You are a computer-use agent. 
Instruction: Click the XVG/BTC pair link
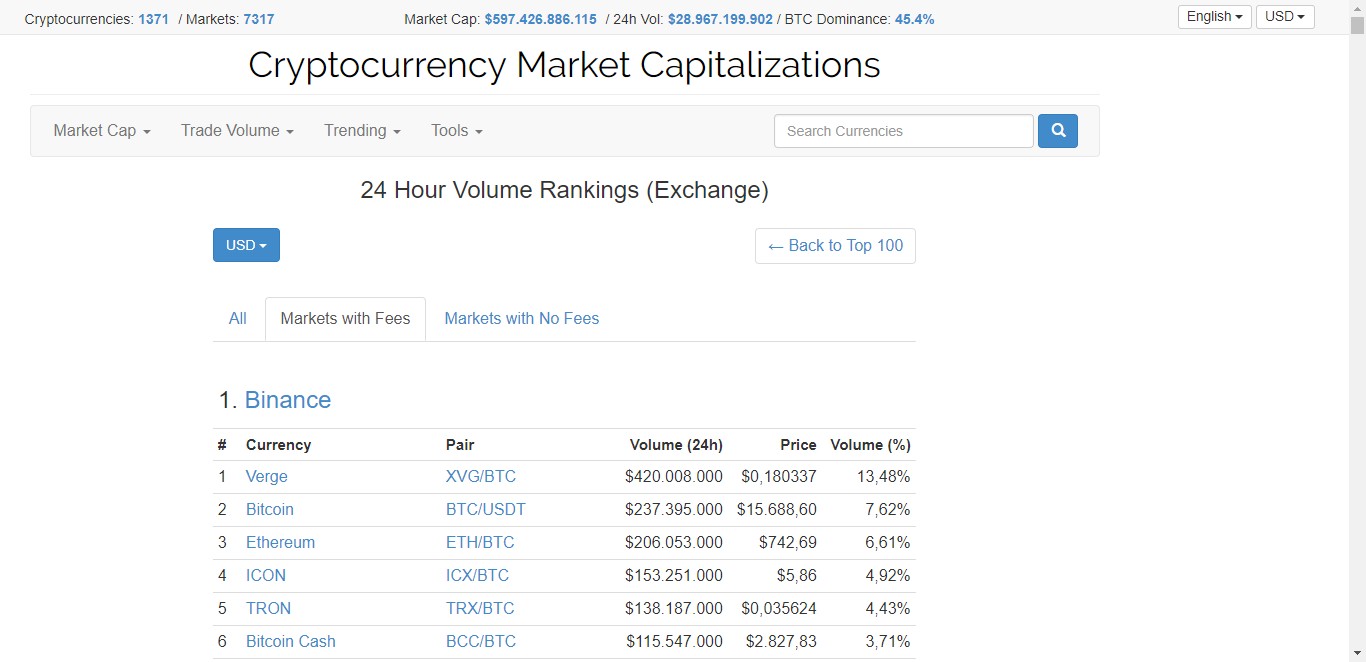[481, 477]
